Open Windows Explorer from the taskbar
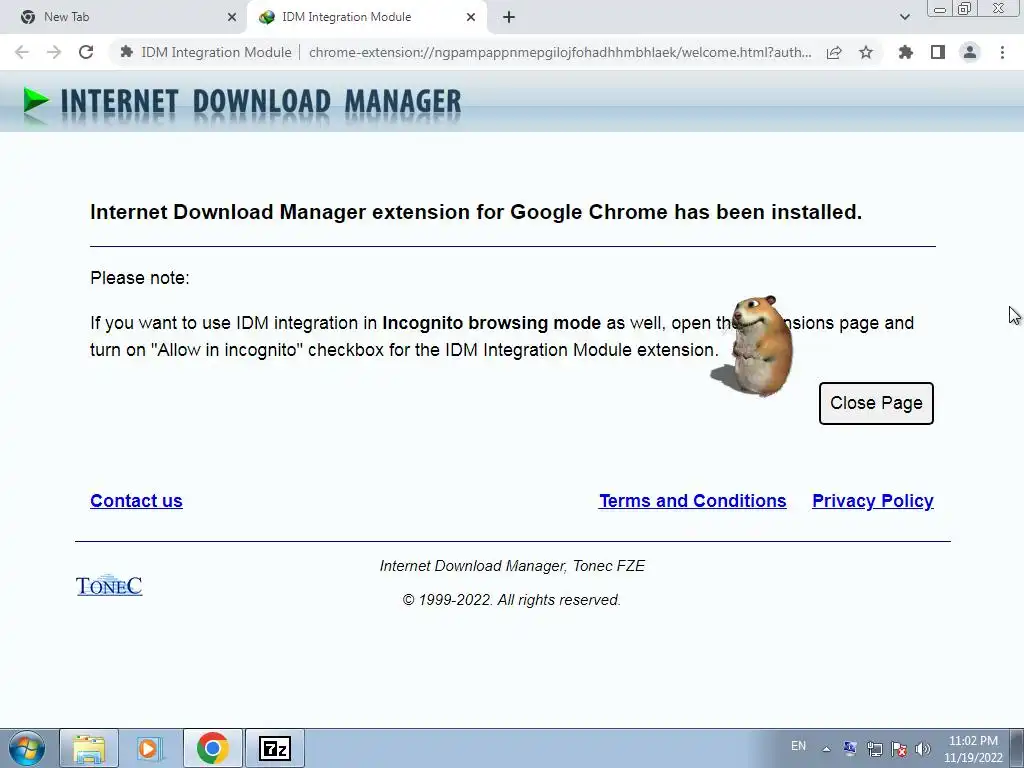 pyautogui.click(x=89, y=748)
